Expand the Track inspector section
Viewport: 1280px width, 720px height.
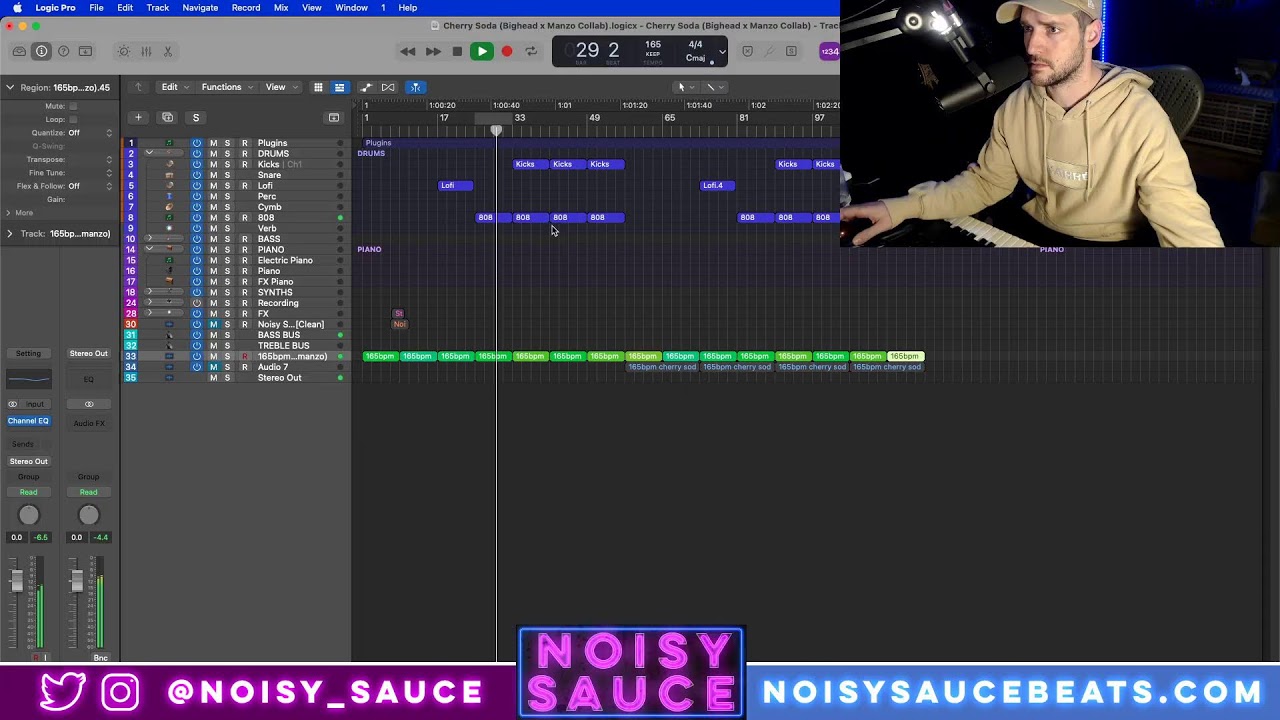pos(10,233)
